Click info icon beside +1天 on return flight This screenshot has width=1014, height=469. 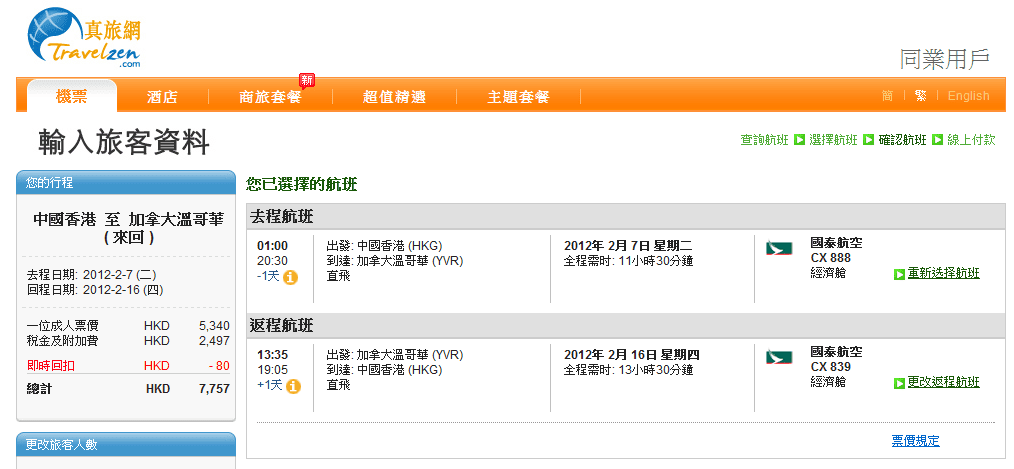coord(292,386)
